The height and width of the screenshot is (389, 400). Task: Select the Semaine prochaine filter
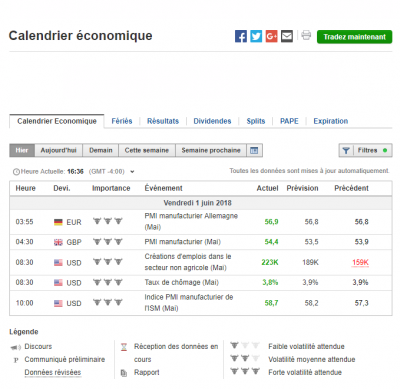pos(211,150)
